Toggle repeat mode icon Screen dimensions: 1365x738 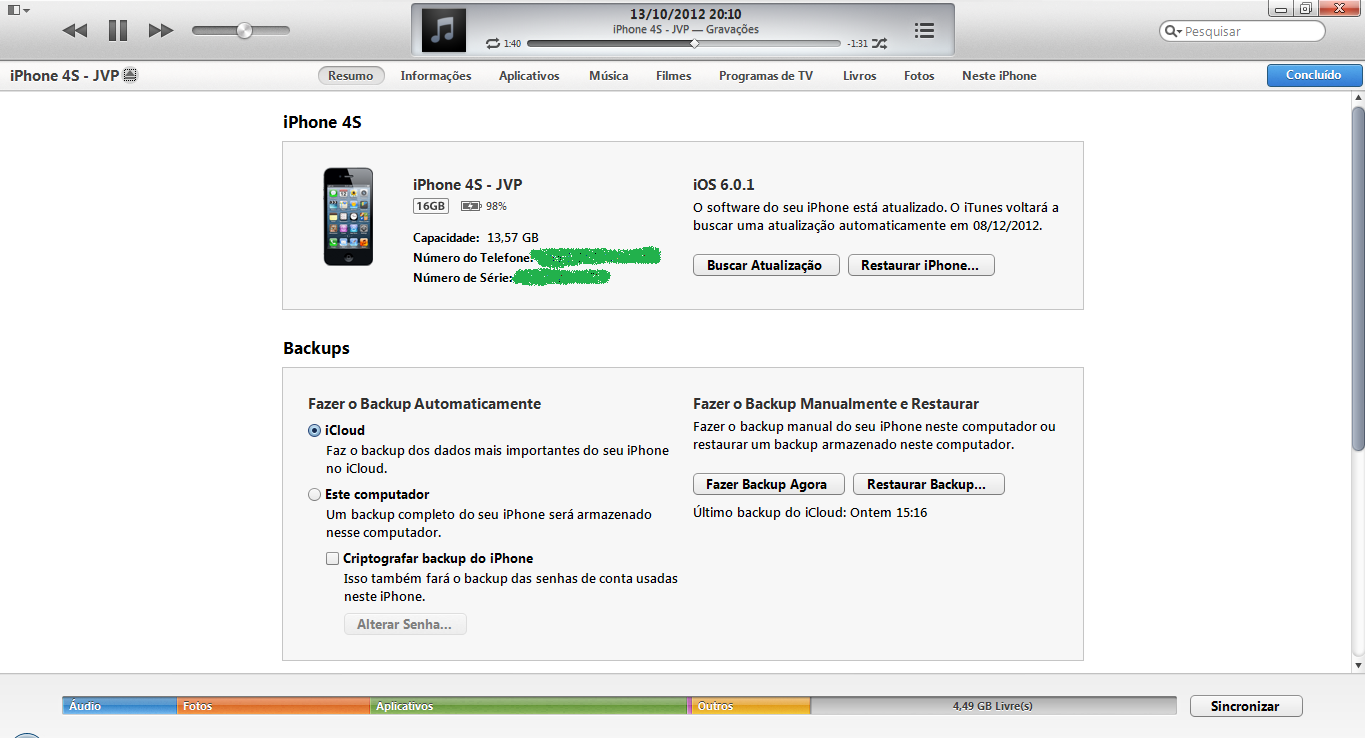click(x=492, y=44)
